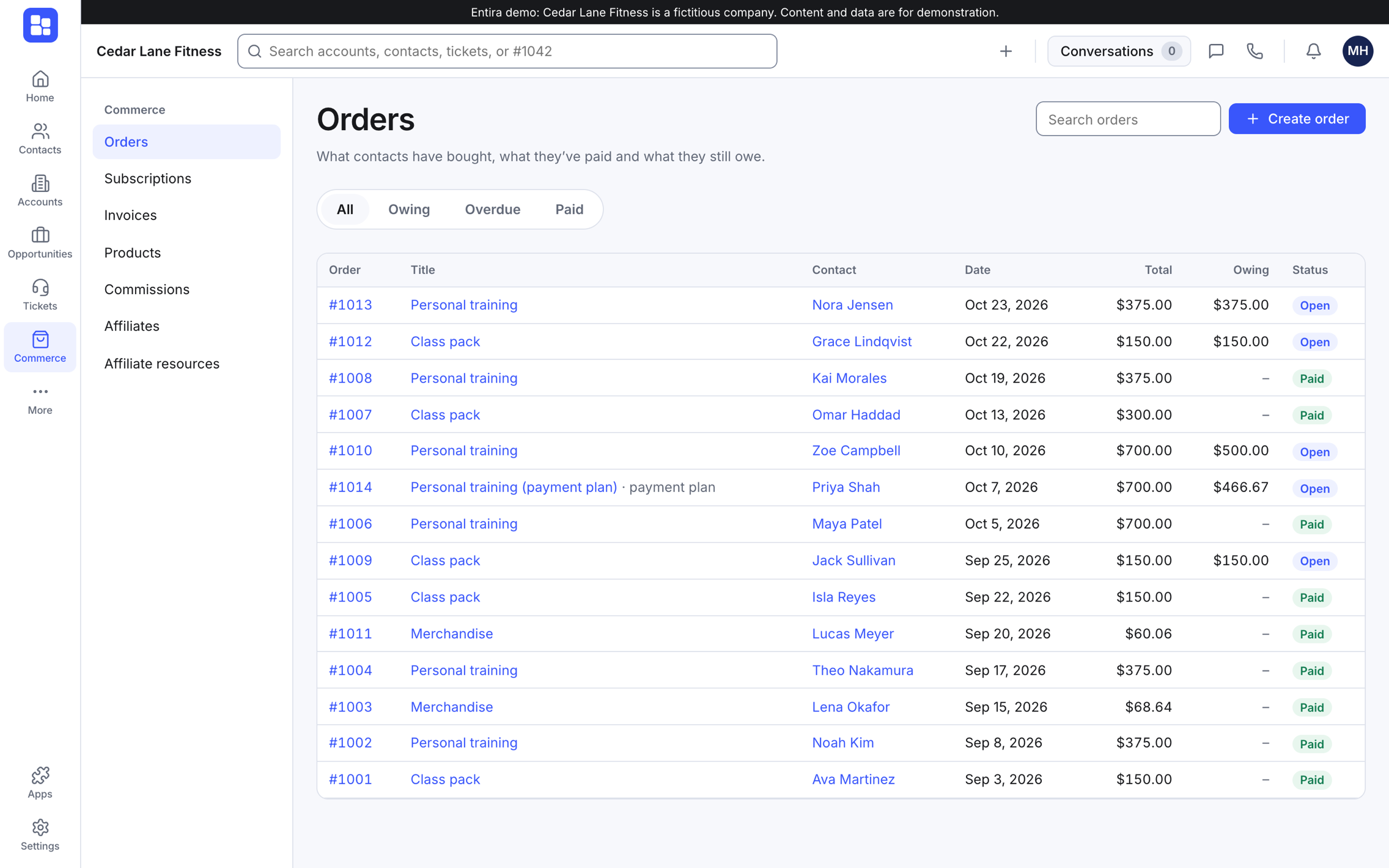Image resolution: width=1389 pixels, height=868 pixels.
Task: Click the $466.67 owing amount
Action: tap(1240, 487)
